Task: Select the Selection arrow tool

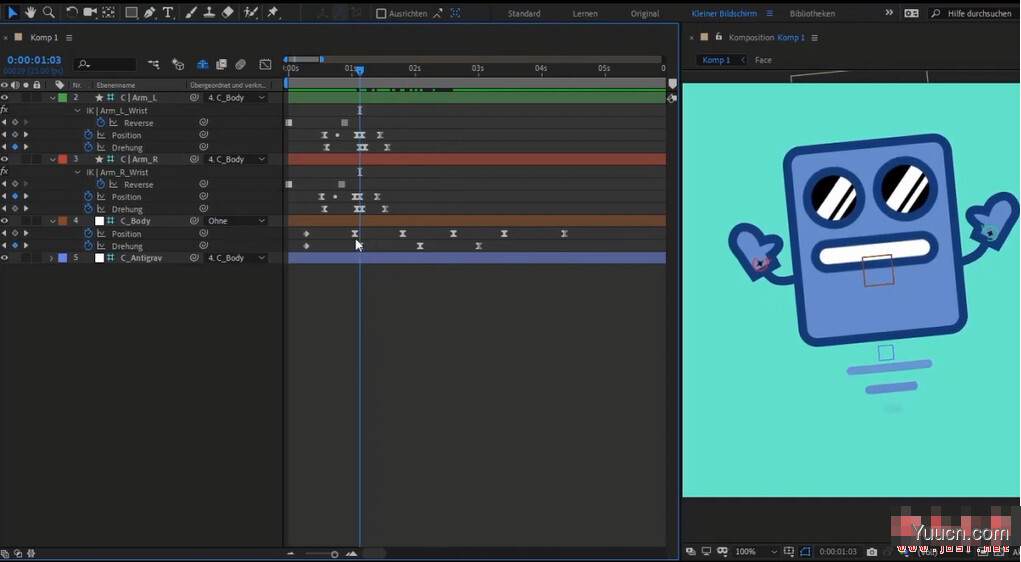Action: coord(12,12)
